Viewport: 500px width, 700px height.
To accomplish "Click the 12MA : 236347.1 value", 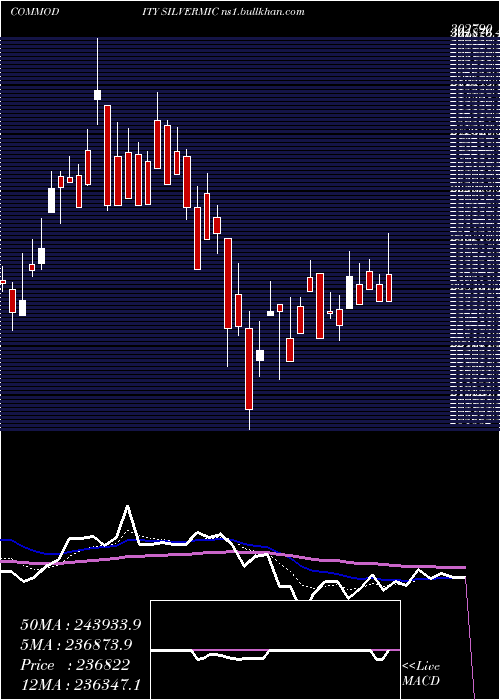I will [x=81, y=685].
